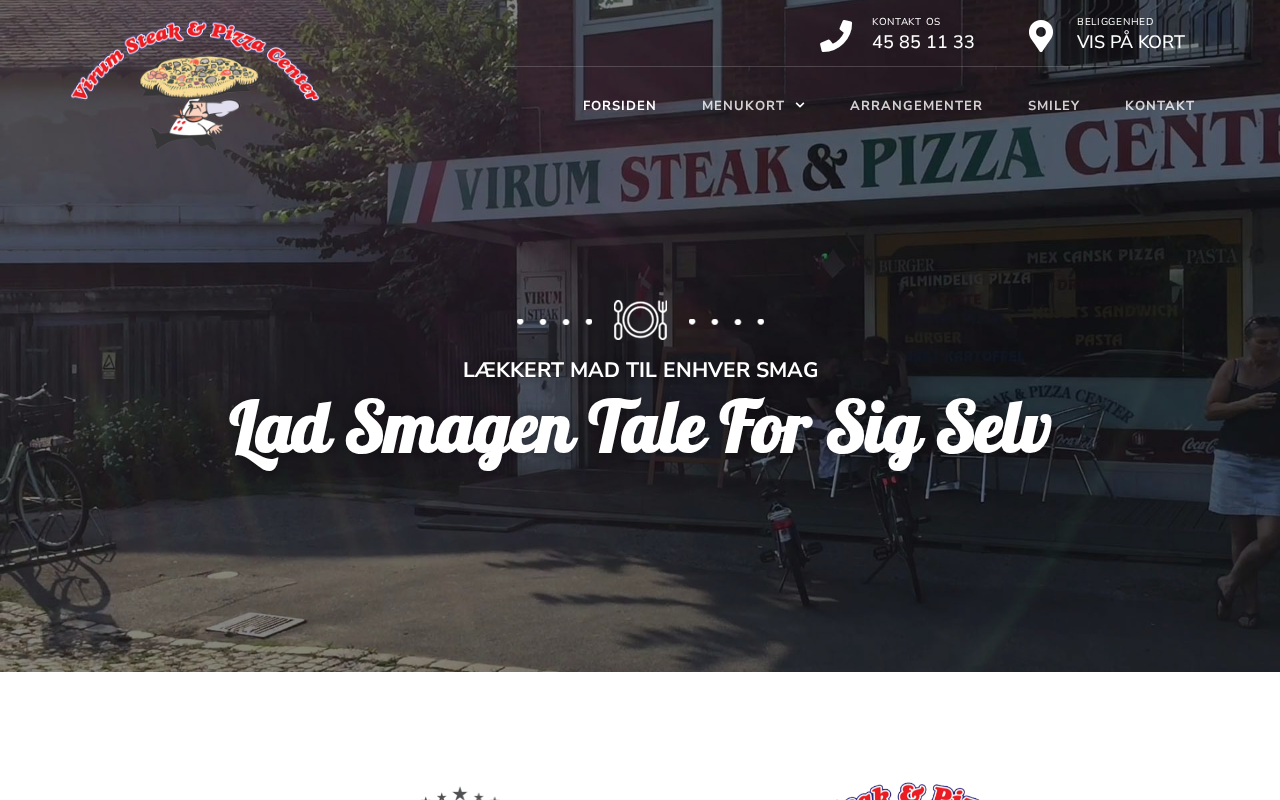Click the dotted divider right of the plate icon

pyautogui.click(x=726, y=322)
